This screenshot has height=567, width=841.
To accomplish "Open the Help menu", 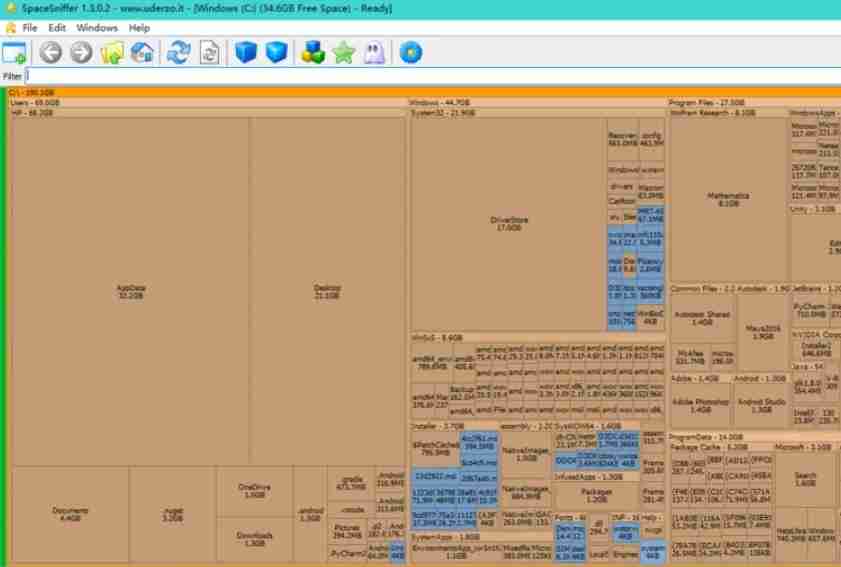I will (139, 28).
